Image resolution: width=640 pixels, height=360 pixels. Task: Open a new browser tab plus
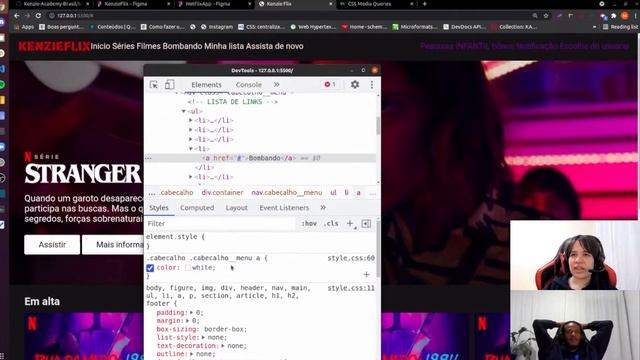[x=424, y=4]
